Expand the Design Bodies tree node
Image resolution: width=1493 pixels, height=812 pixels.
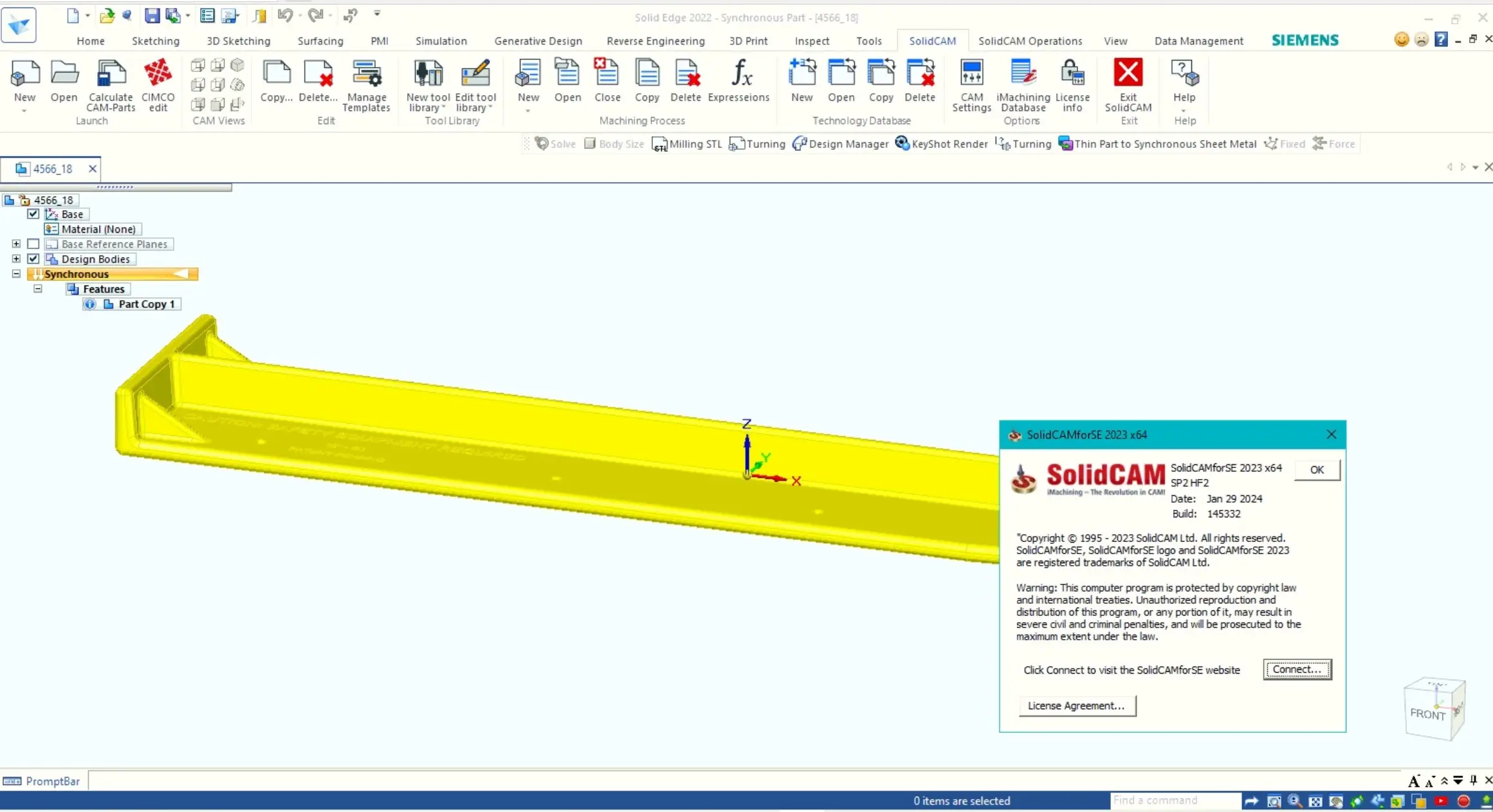tap(16, 259)
